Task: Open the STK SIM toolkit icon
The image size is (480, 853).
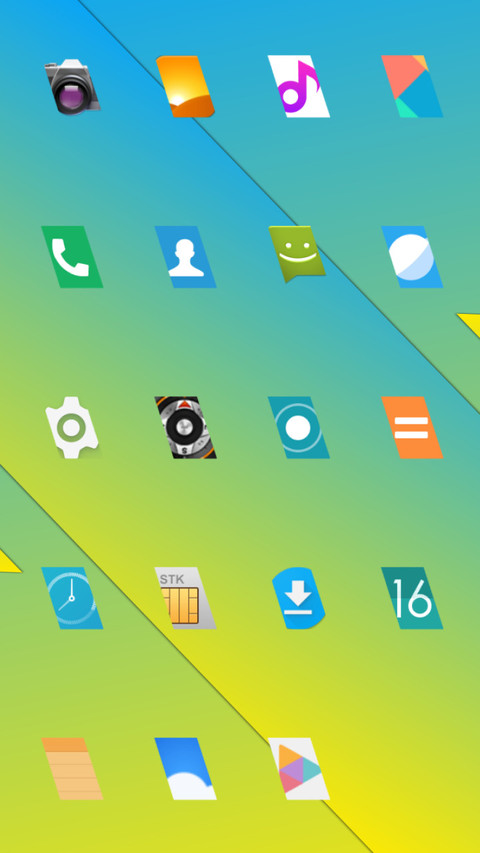Action: pyautogui.click(x=186, y=598)
